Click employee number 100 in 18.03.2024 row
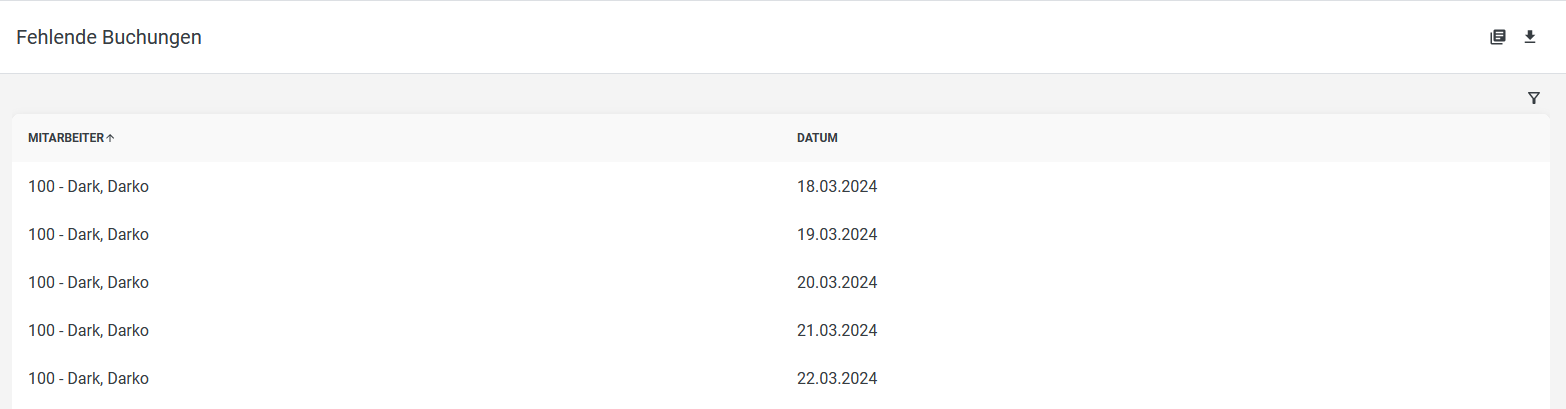 (41, 186)
